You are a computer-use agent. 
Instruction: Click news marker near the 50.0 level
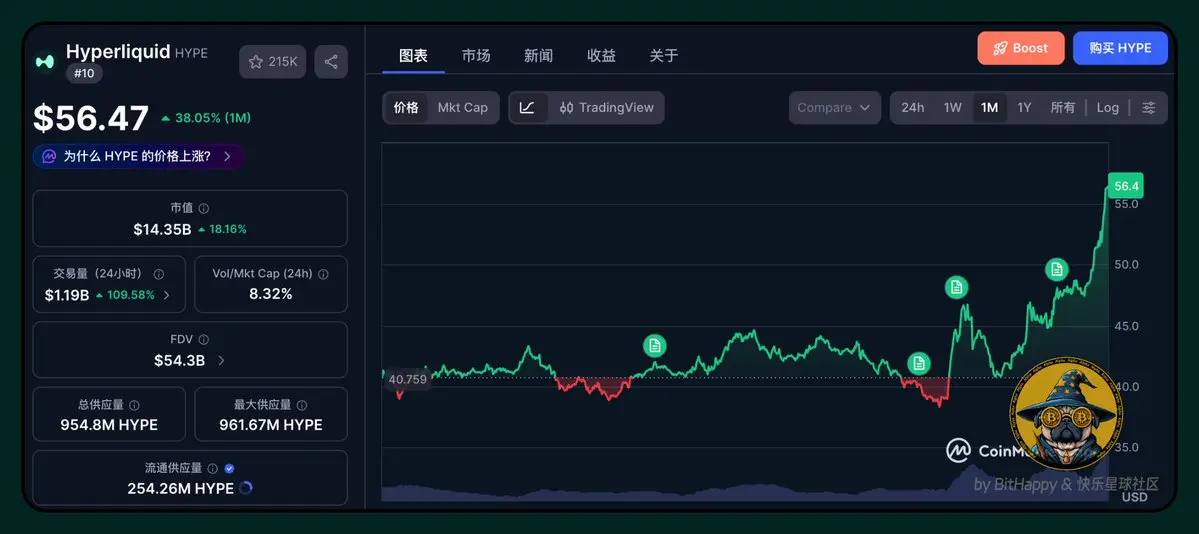coord(1057,269)
